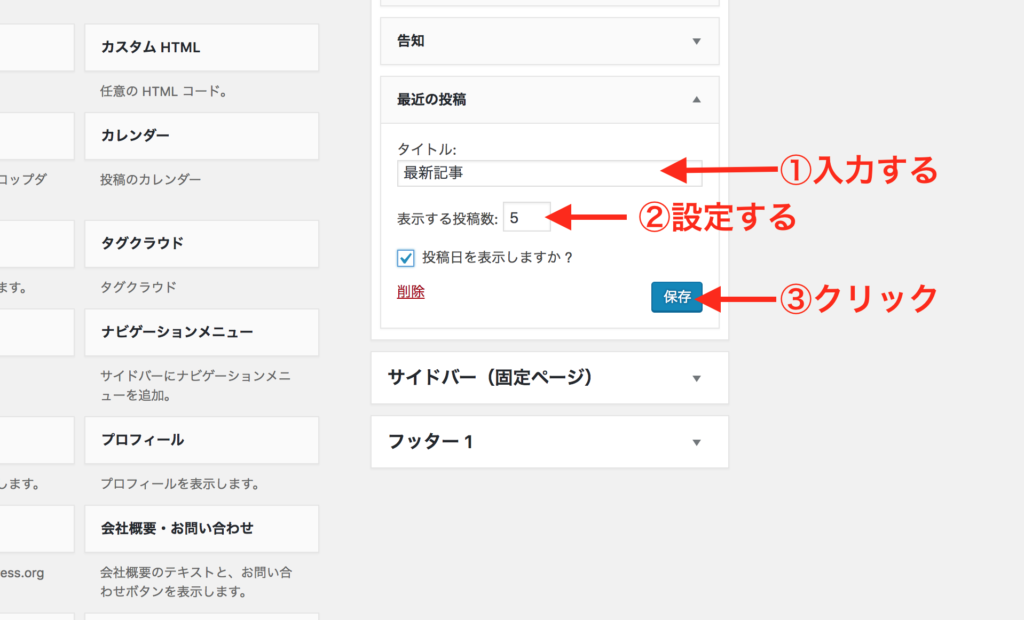Expand the サイドバー（固定ページ） arrow
The image size is (1024, 620).
697,378
